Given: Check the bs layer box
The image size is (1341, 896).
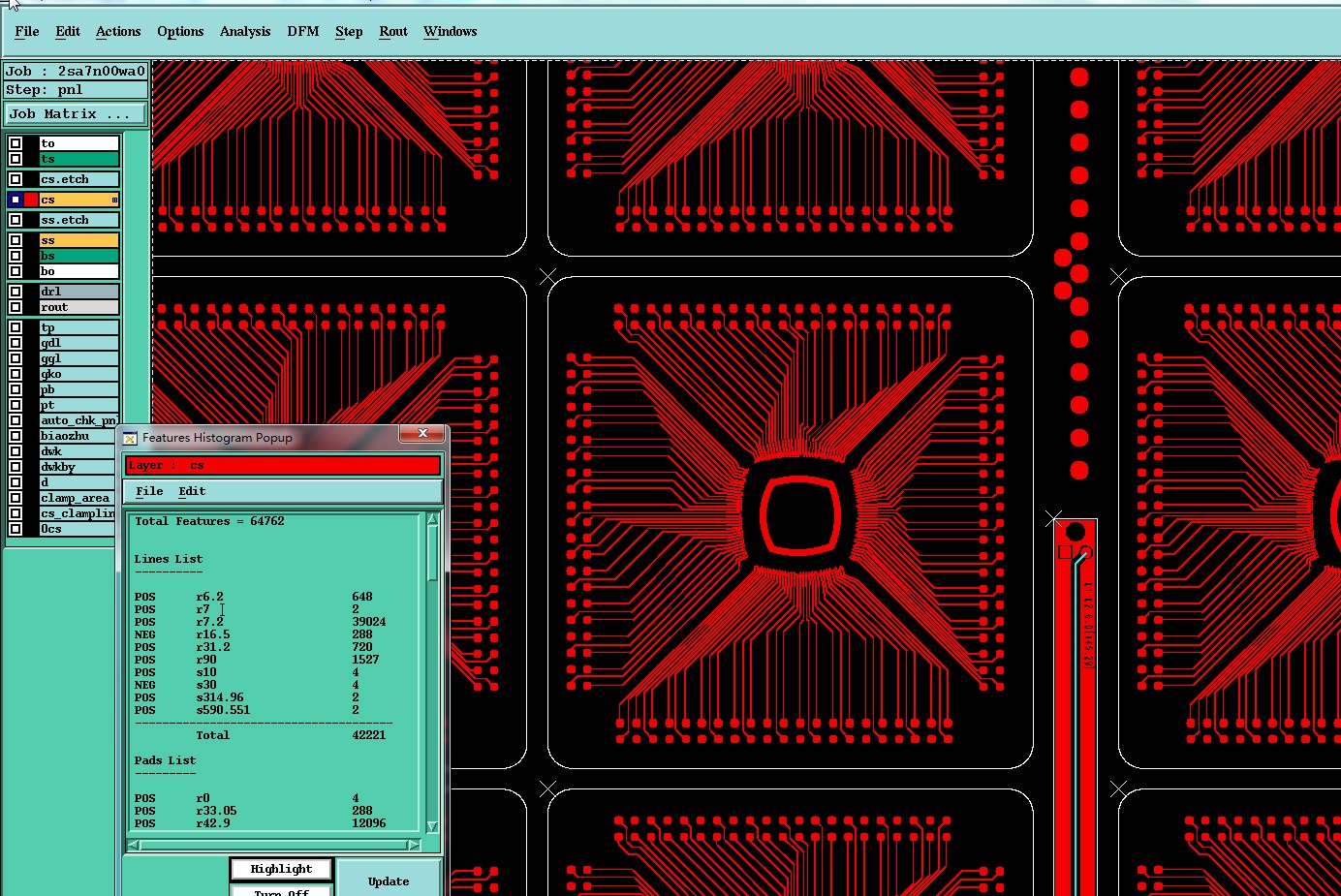Looking at the screenshot, I should tap(16, 256).
